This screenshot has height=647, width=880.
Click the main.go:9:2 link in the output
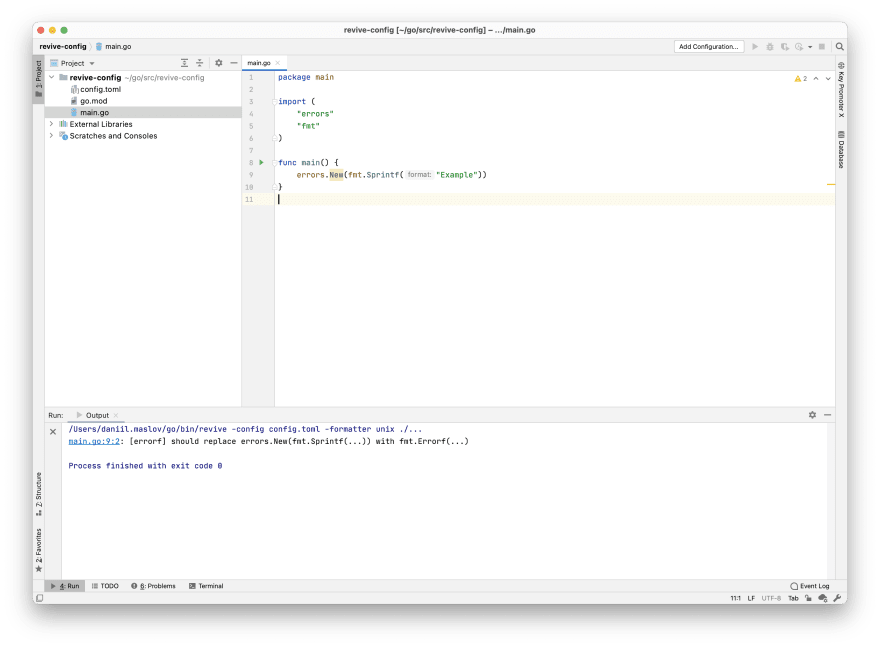click(x=94, y=441)
